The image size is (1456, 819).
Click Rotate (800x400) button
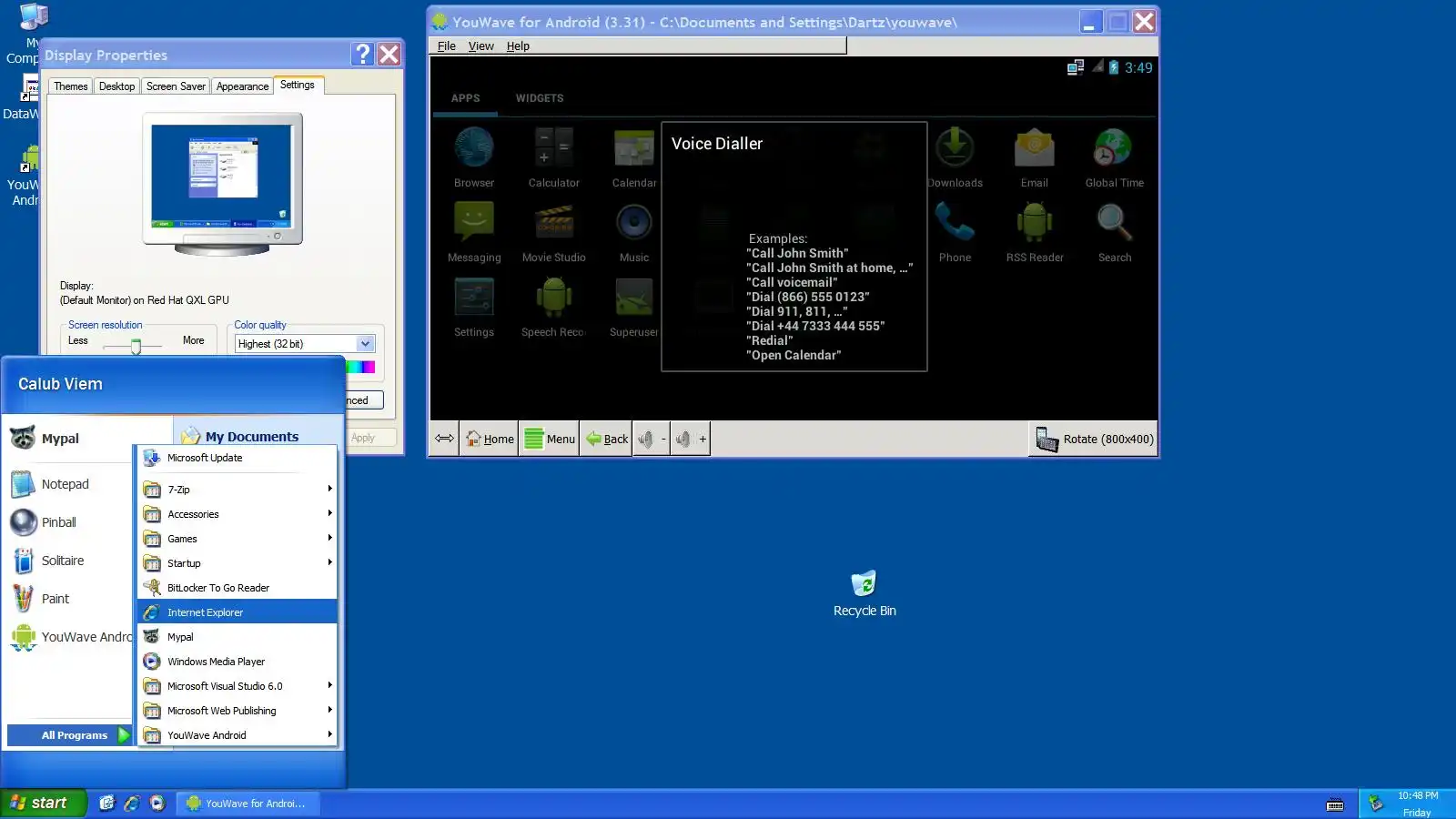(1095, 439)
